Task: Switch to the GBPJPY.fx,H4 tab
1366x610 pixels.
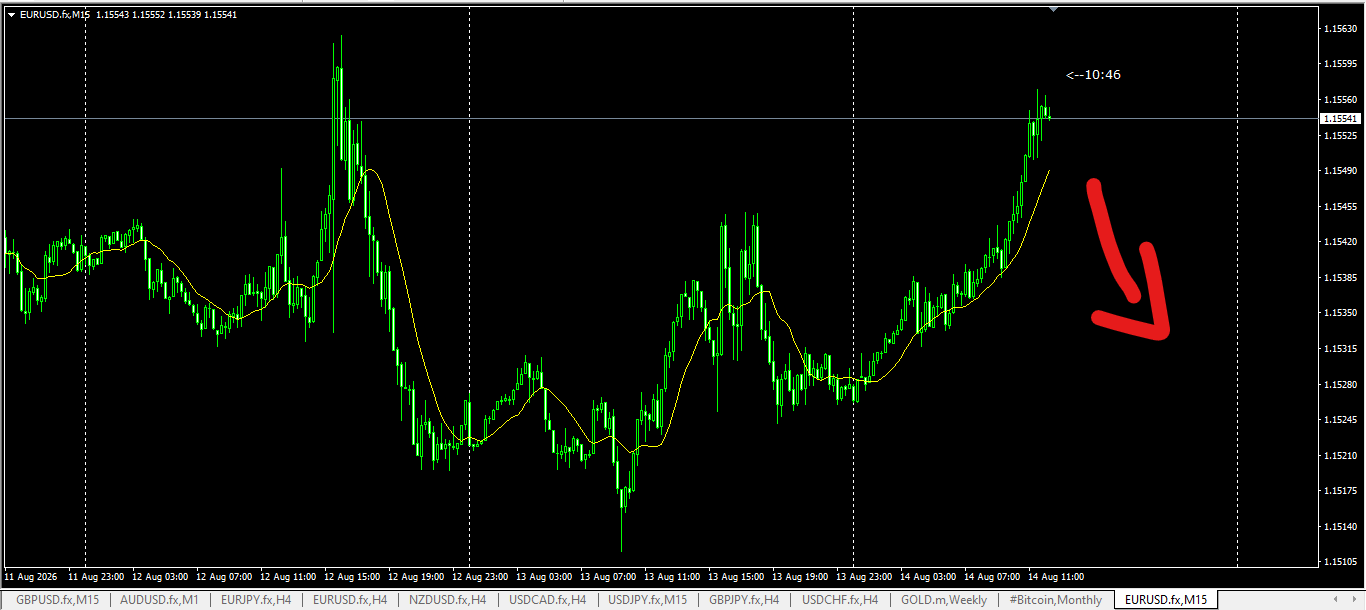Action: tap(744, 600)
